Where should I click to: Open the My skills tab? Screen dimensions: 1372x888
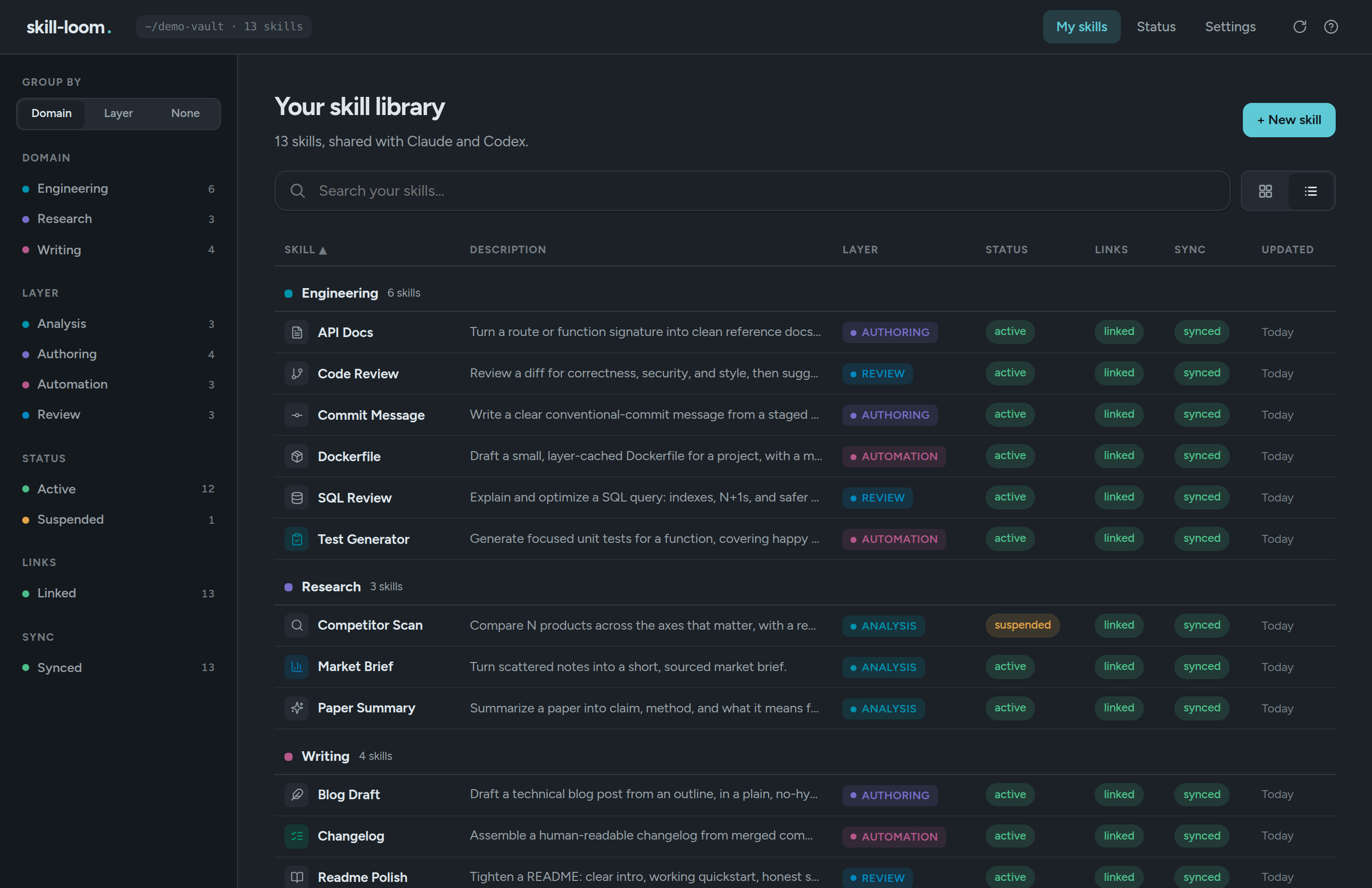click(1081, 27)
